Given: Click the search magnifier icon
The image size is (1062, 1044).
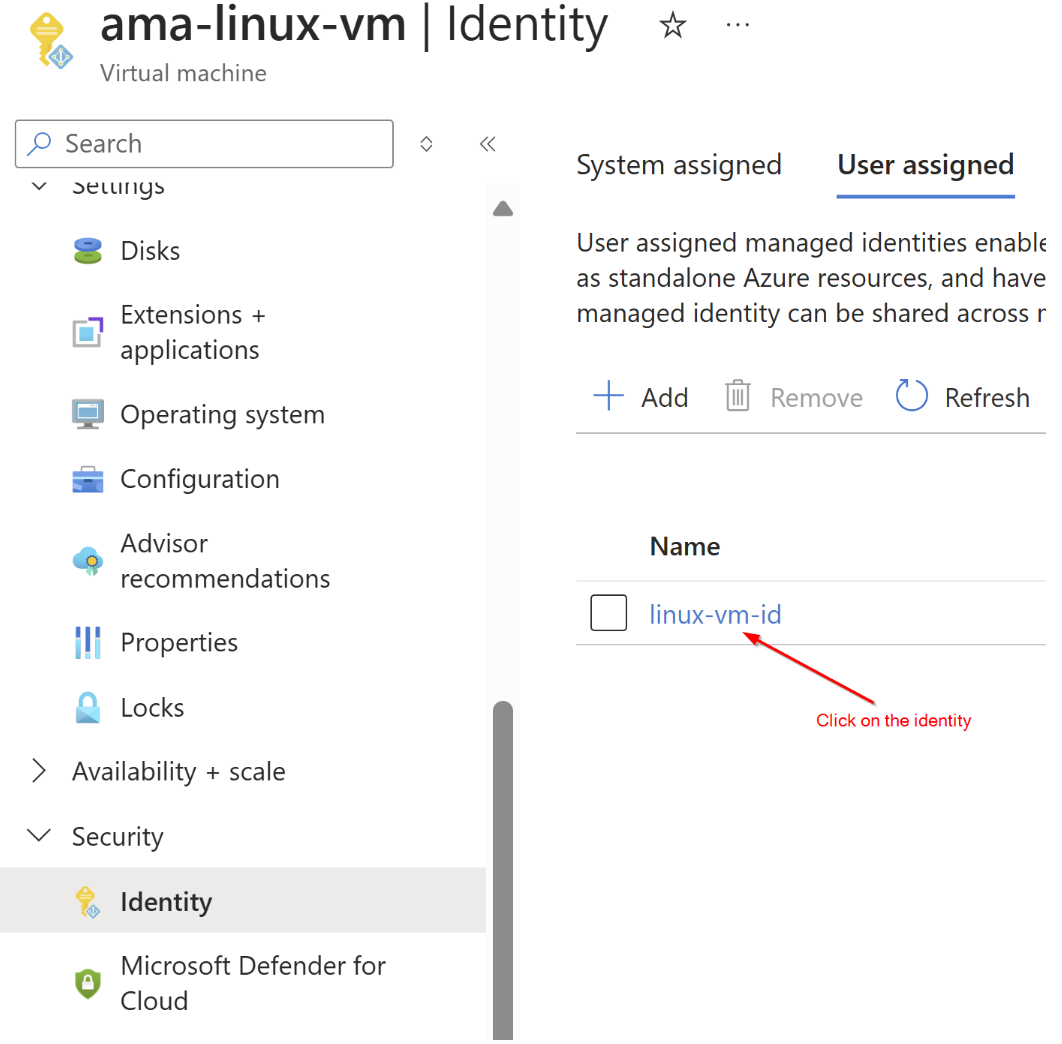Looking at the screenshot, I should [39, 143].
